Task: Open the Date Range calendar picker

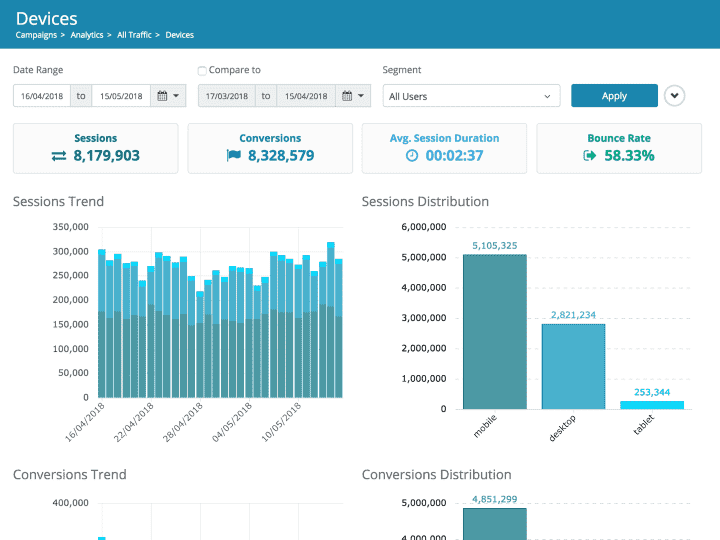Action: (x=167, y=96)
